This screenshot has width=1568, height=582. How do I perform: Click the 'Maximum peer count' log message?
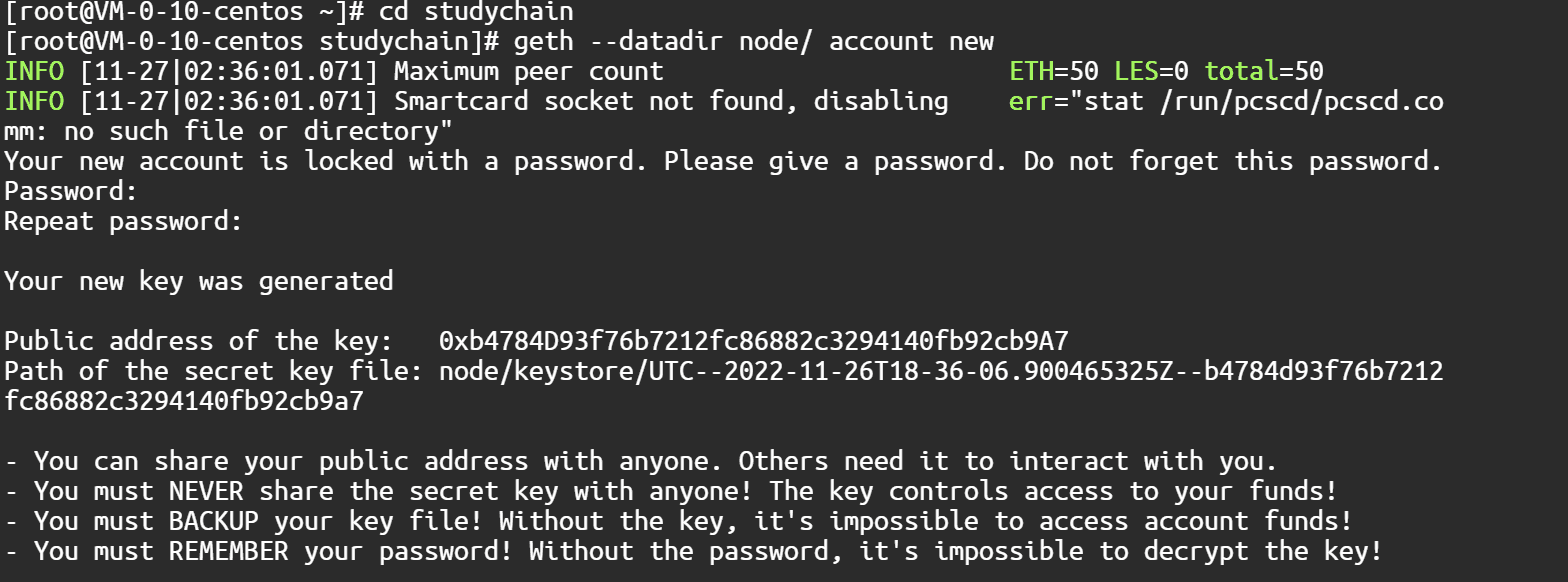pos(528,72)
